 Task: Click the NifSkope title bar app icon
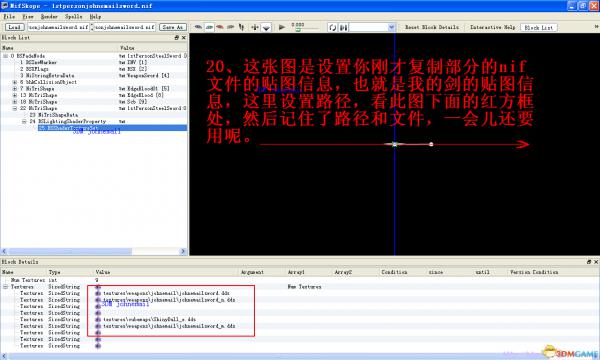[x=5, y=5]
